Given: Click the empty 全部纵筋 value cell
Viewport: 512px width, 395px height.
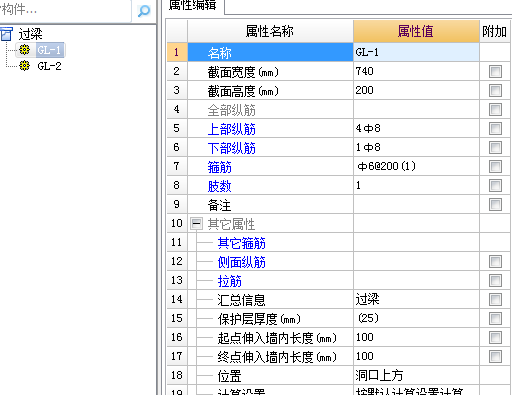Looking at the screenshot, I should [416, 109].
